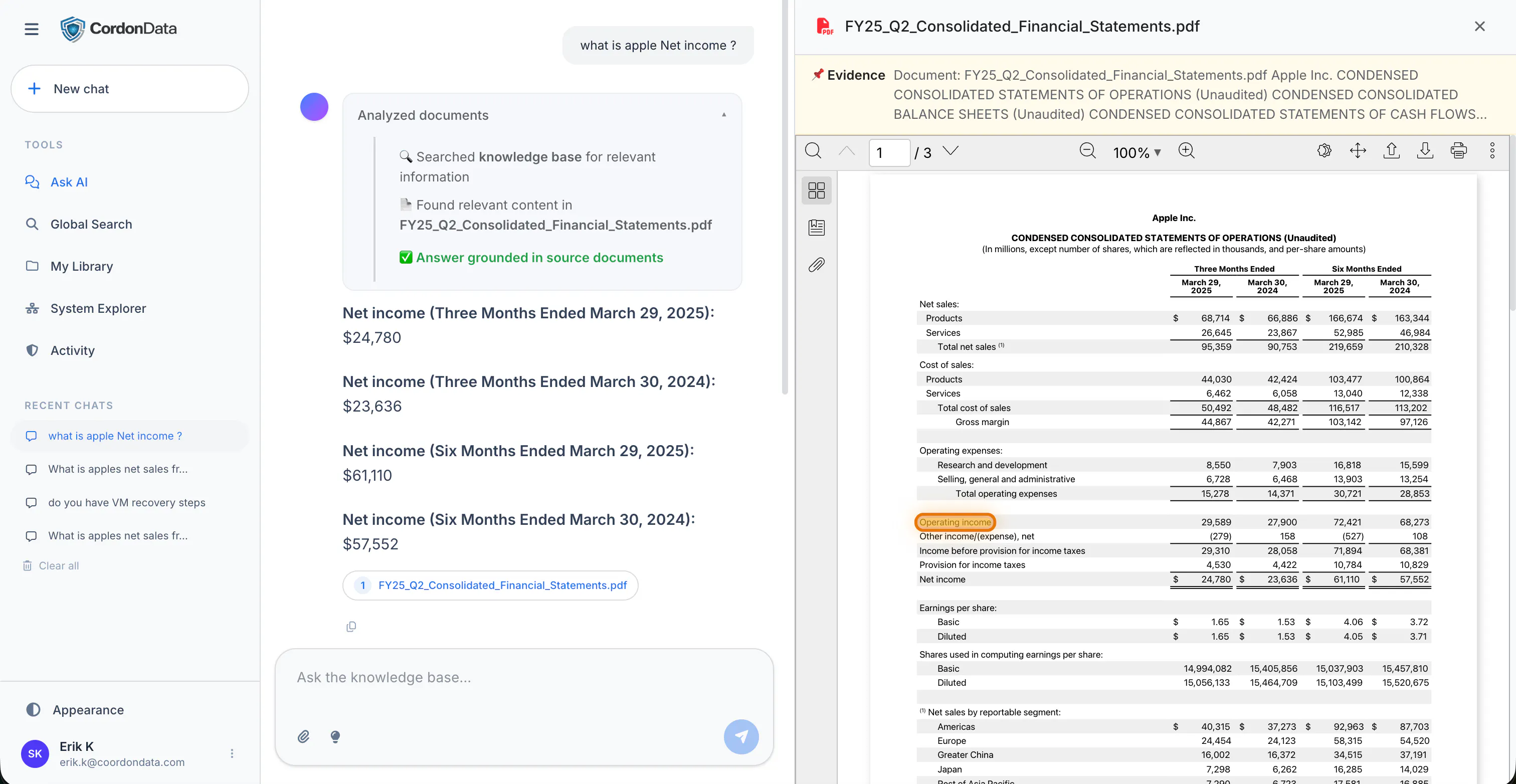Click the assistant purple avatar

pos(314,107)
